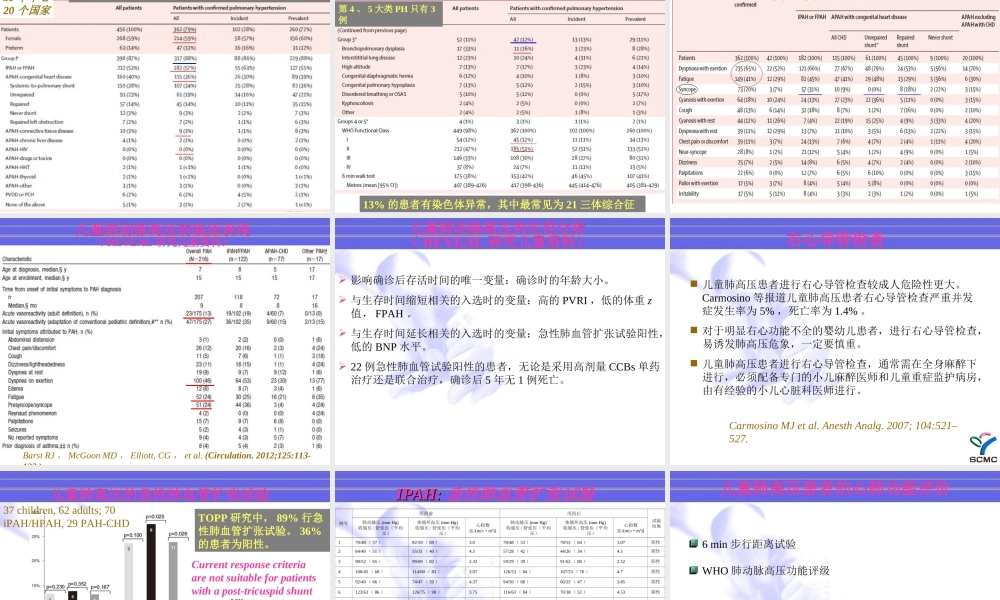Screen dimensions: 1000x600
Task: Click the magenta "Current response criteria" note
Action: [254, 580]
